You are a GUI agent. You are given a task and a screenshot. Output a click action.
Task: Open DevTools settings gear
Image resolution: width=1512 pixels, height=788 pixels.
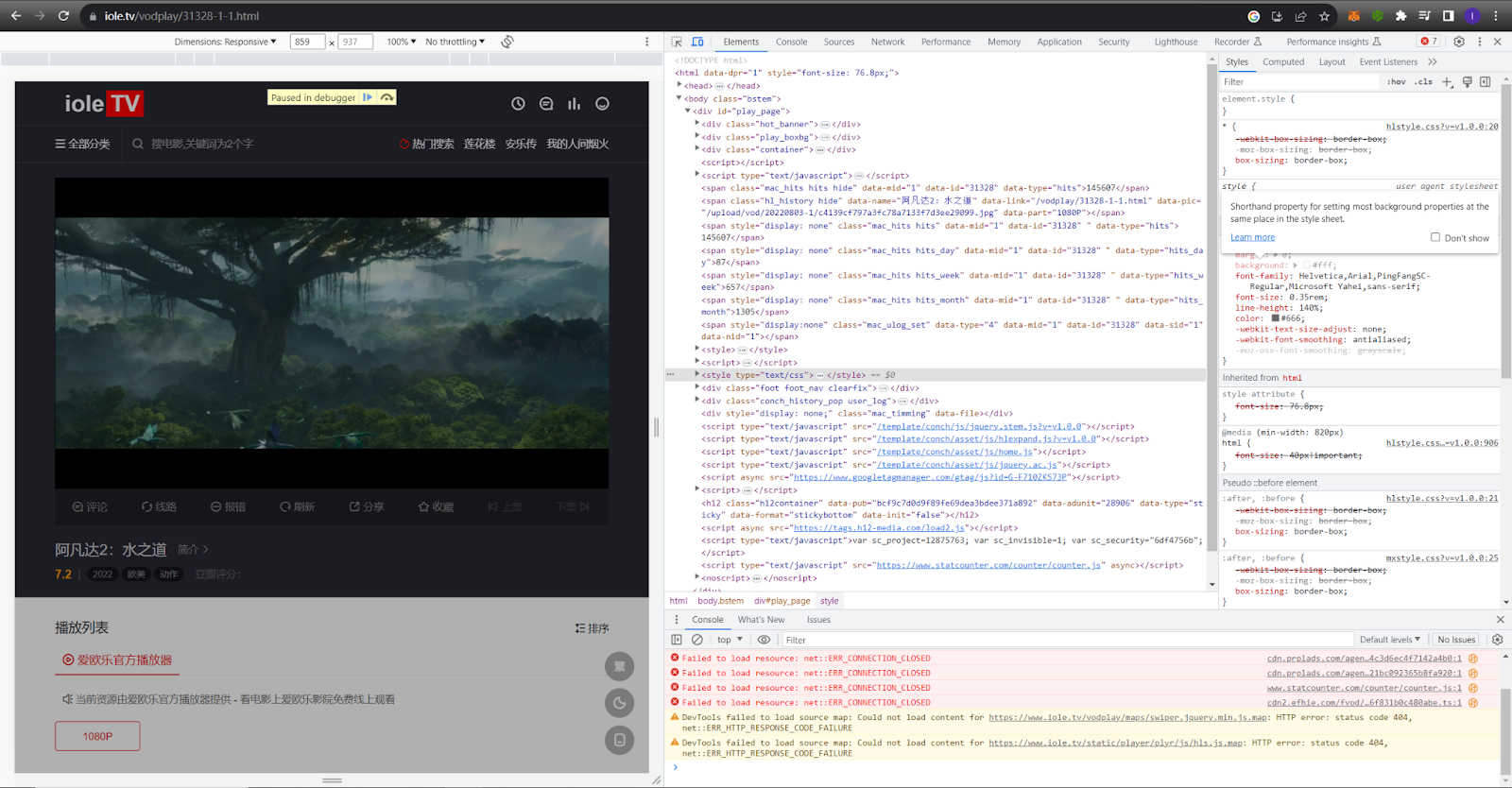(x=1459, y=42)
